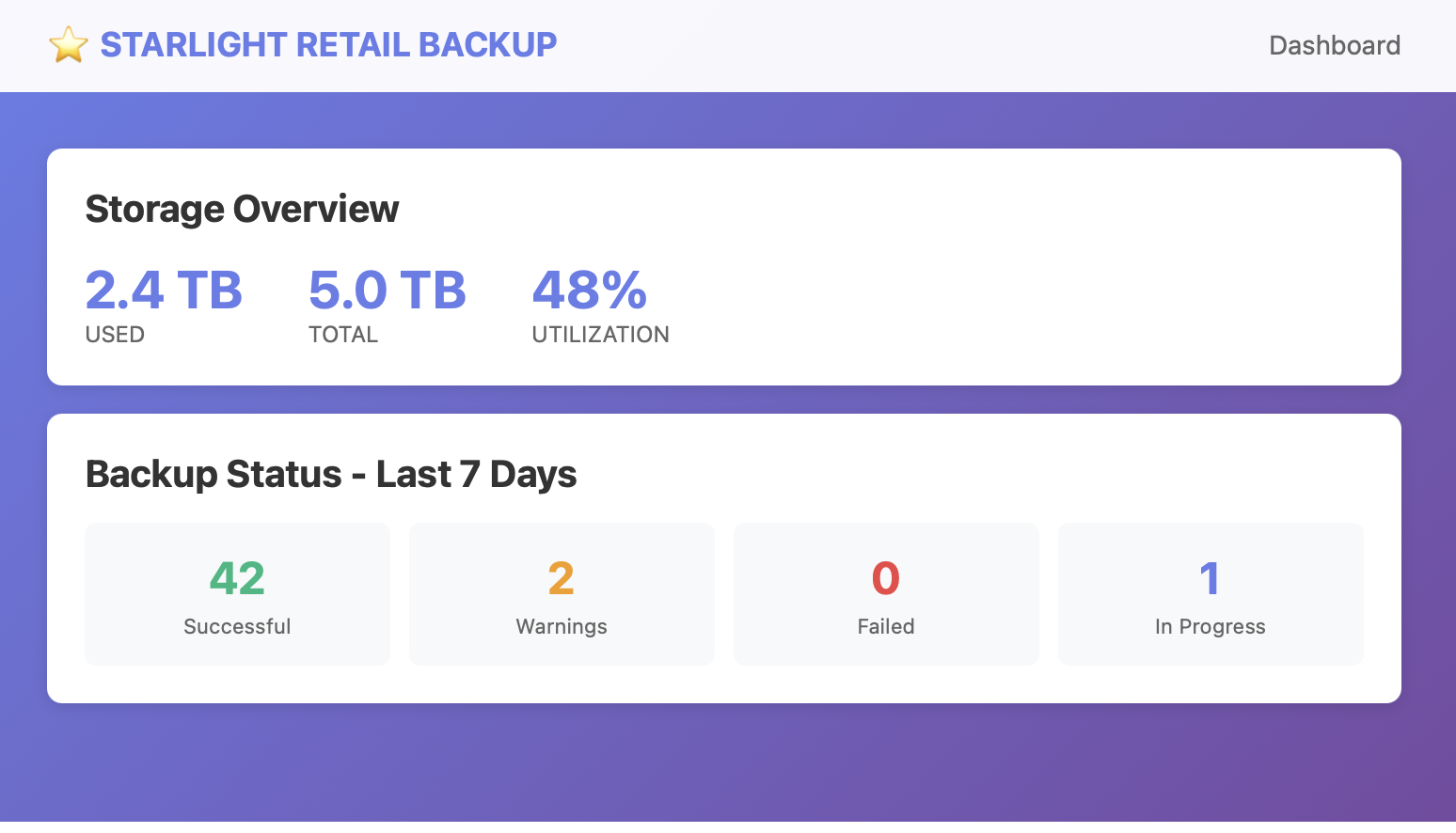Click the UTILIZATION label

point(600,335)
